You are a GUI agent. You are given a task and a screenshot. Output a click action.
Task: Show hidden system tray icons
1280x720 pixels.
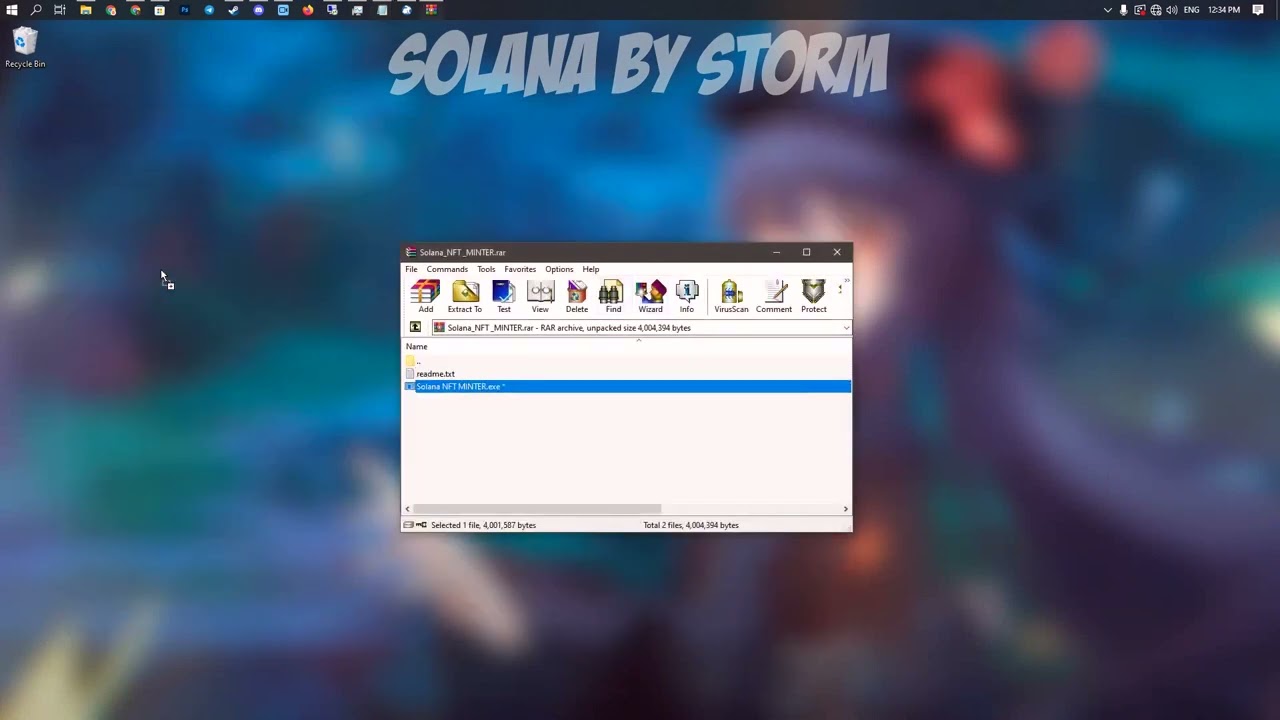pyautogui.click(x=1107, y=10)
